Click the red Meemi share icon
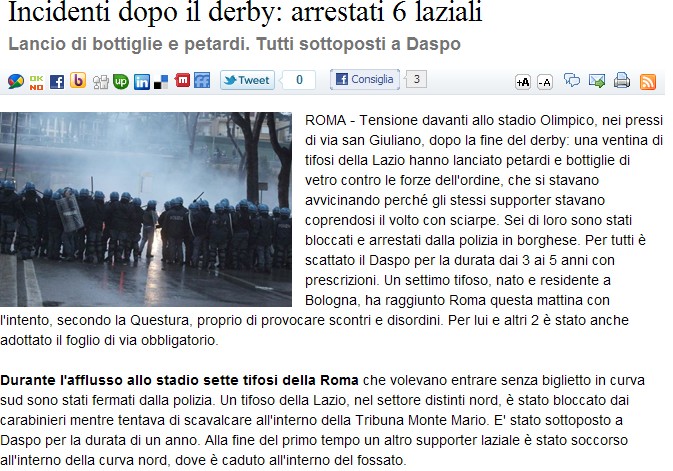The height and width of the screenshot is (471, 673). click(x=182, y=80)
